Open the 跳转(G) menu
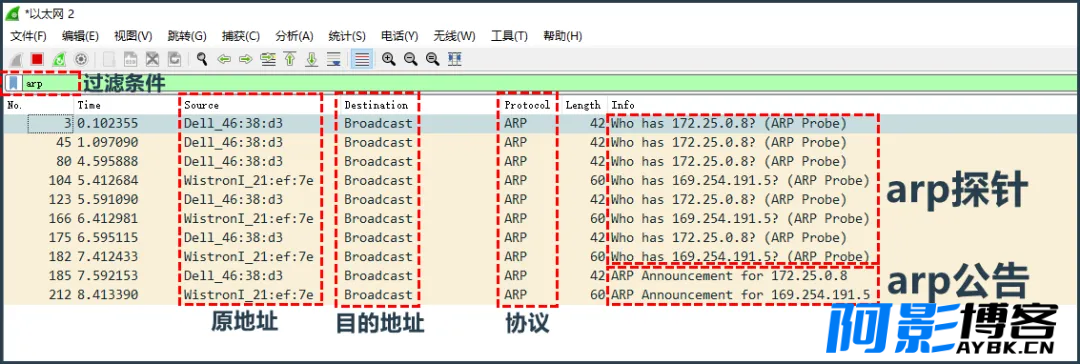Viewport: 1080px width, 364px height. click(x=187, y=36)
